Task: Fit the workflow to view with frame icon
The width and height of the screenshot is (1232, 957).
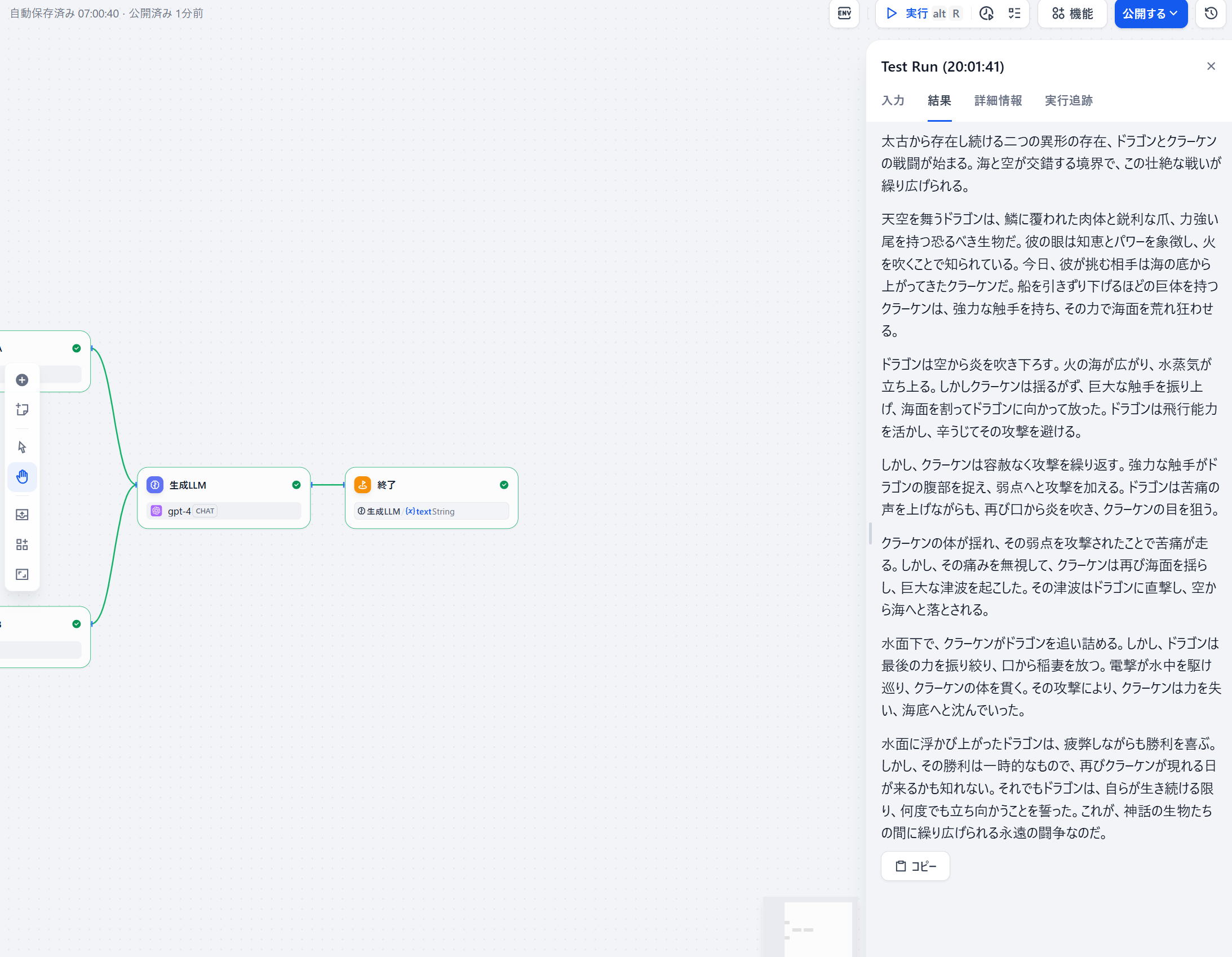Action: [22, 574]
